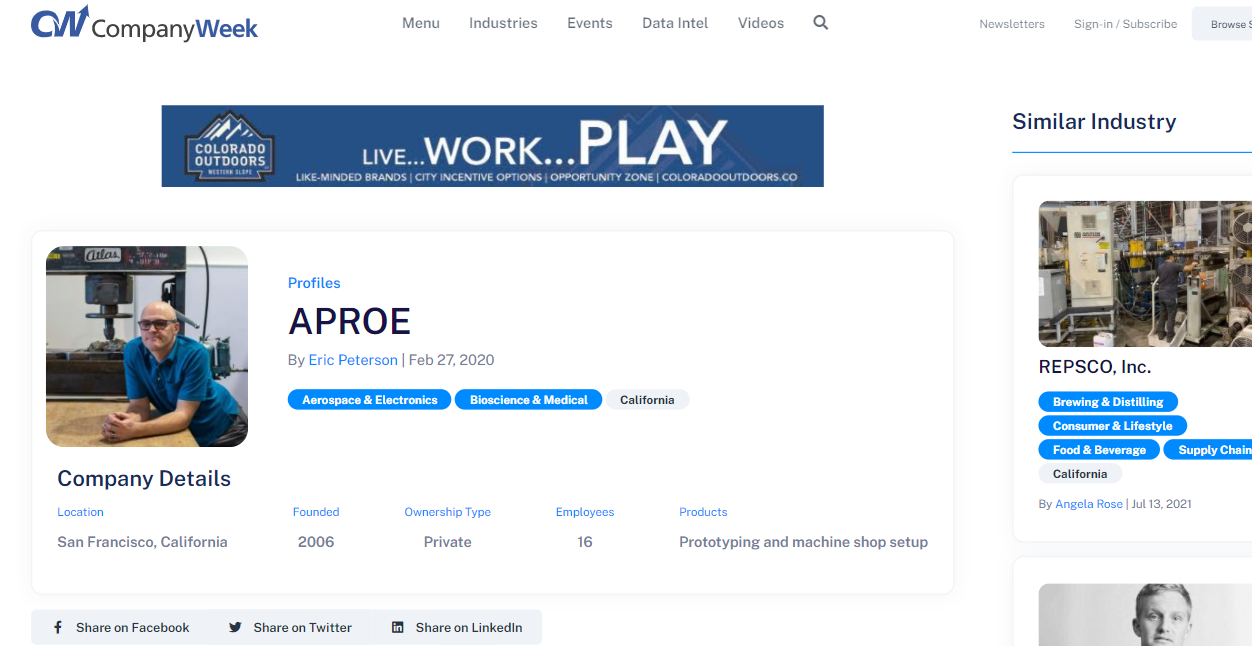Share on Twitter

[290, 627]
